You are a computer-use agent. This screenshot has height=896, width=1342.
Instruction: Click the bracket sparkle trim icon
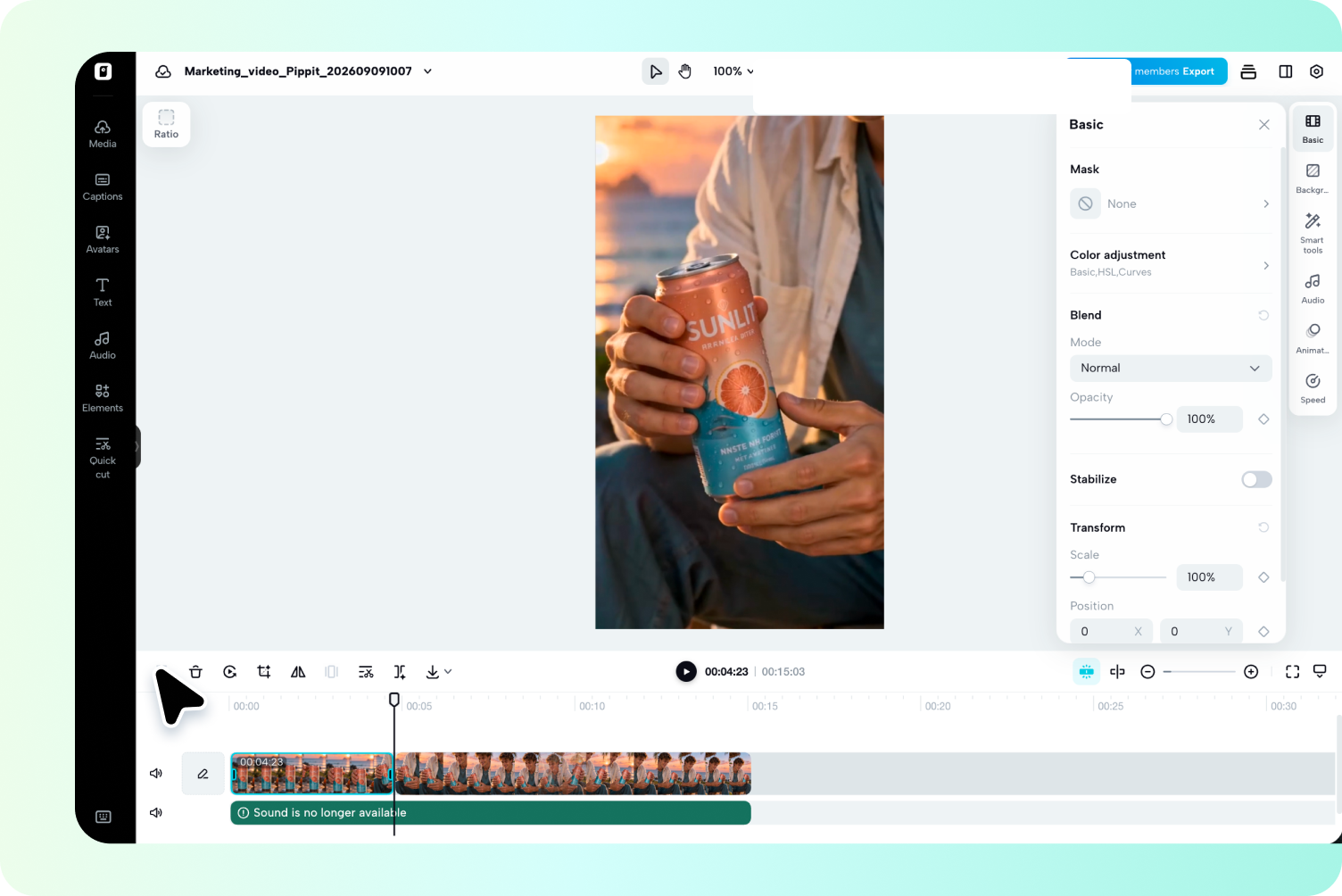[400, 672]
